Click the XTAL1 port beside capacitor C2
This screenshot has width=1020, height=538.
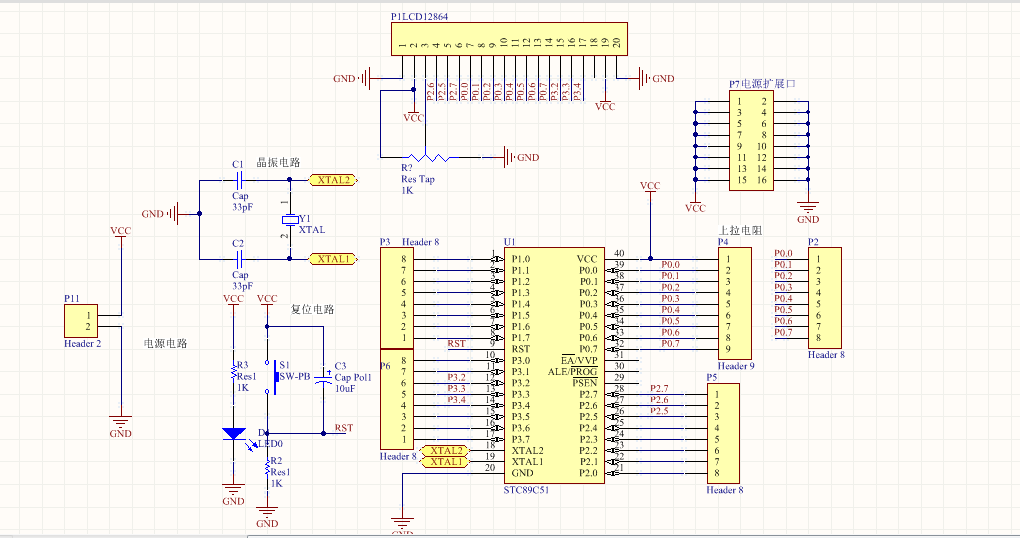pos(333,259)
